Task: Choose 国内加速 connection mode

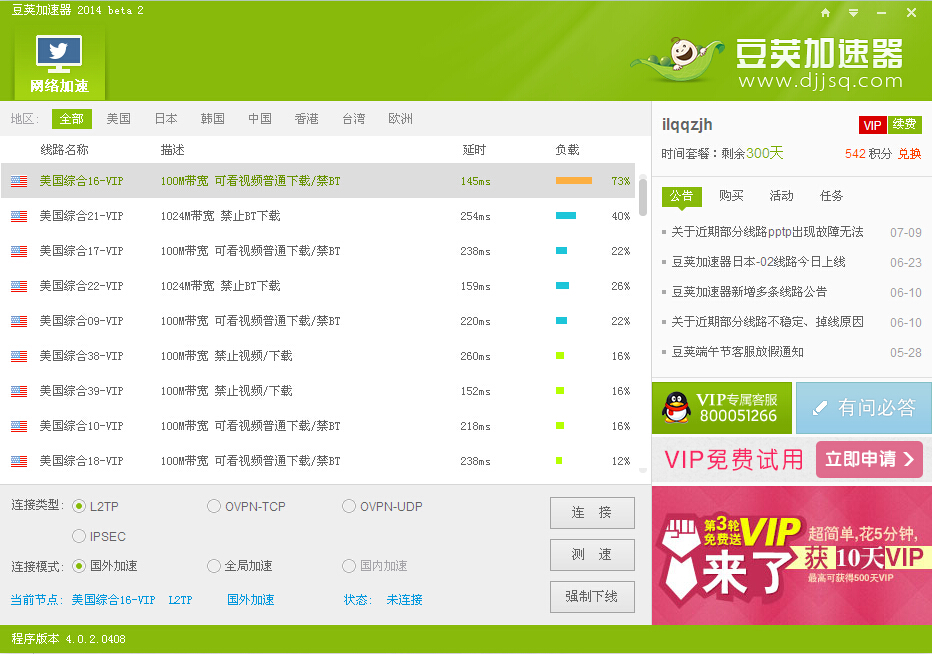Action: point(349,566)
